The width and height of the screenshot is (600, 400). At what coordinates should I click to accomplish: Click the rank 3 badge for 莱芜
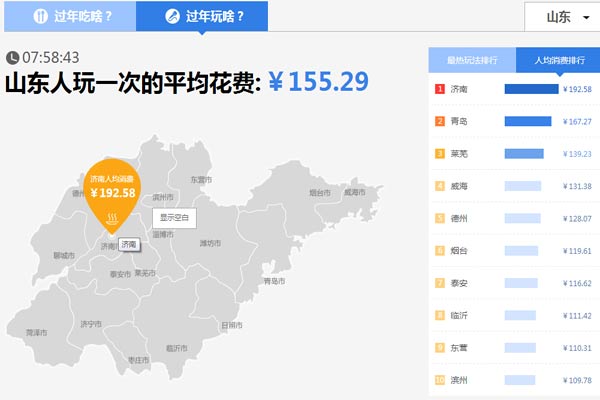tap(439, 154)
